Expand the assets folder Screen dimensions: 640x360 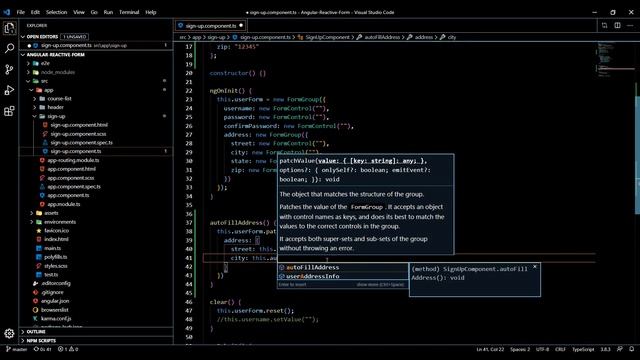tap(32, 213)
